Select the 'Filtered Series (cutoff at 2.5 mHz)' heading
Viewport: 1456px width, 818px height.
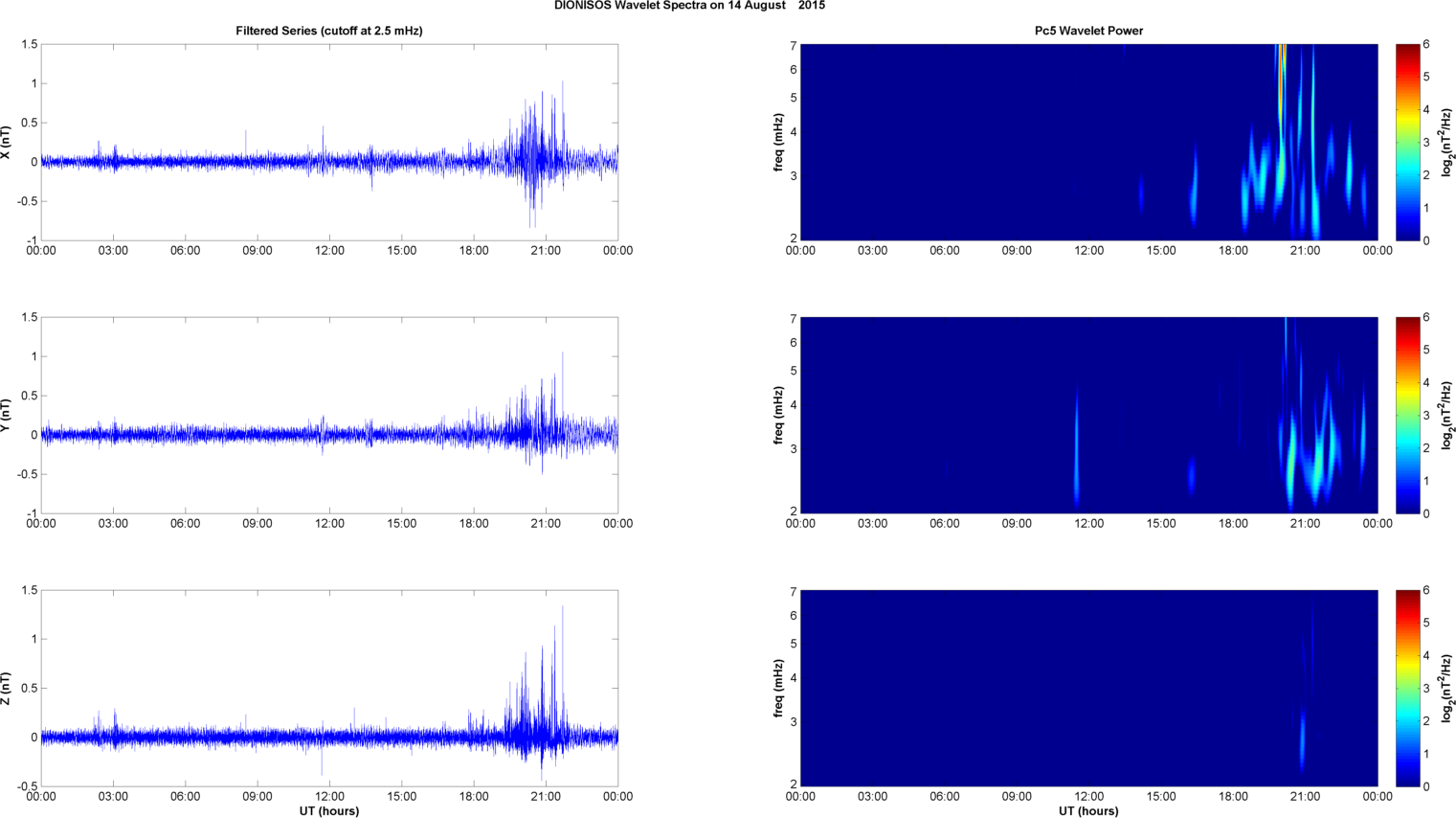click(x=329, y=31)
